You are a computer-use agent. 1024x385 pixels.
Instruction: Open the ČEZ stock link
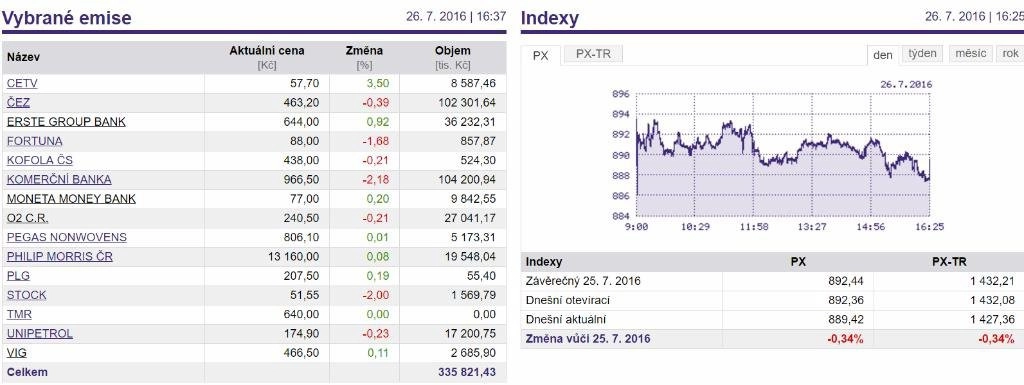coord(18,102)
